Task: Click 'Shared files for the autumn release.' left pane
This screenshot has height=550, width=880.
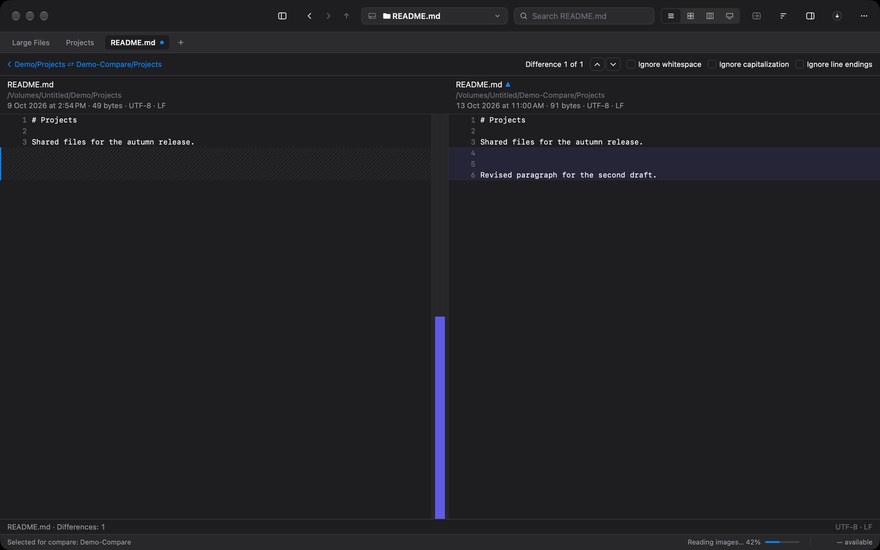Action: point(113,142)
